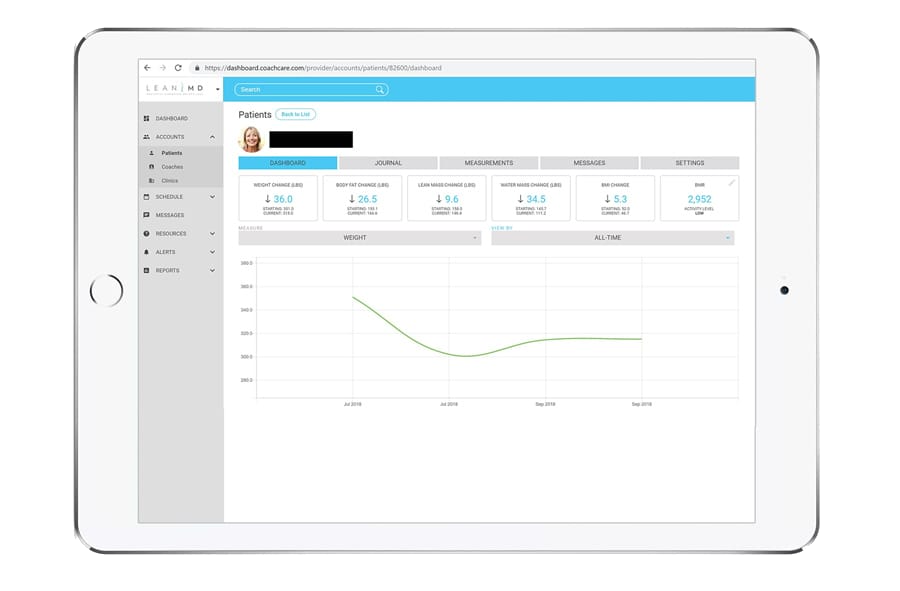
Task: Select Alerts in the sidebar
Action: pos(165,252)
